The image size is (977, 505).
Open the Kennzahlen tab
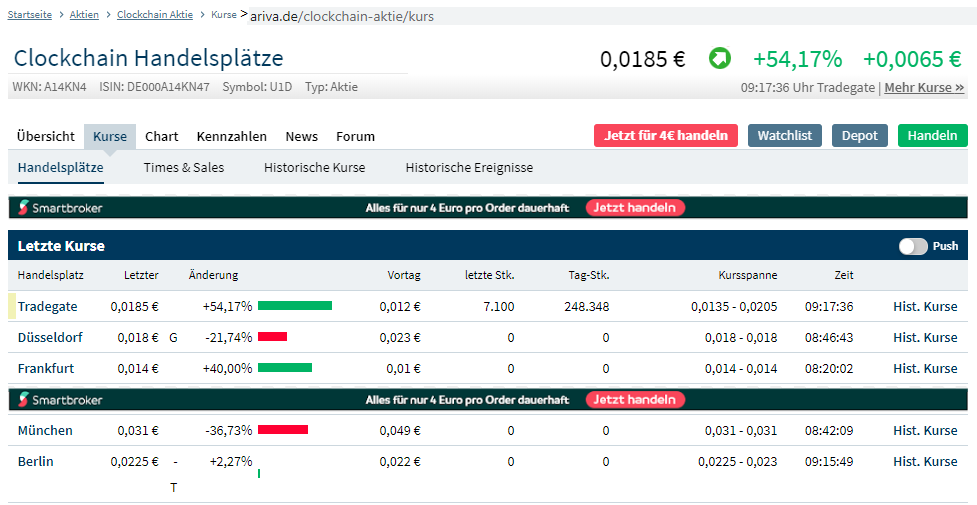pyautogui.click(x=232, y=137)
